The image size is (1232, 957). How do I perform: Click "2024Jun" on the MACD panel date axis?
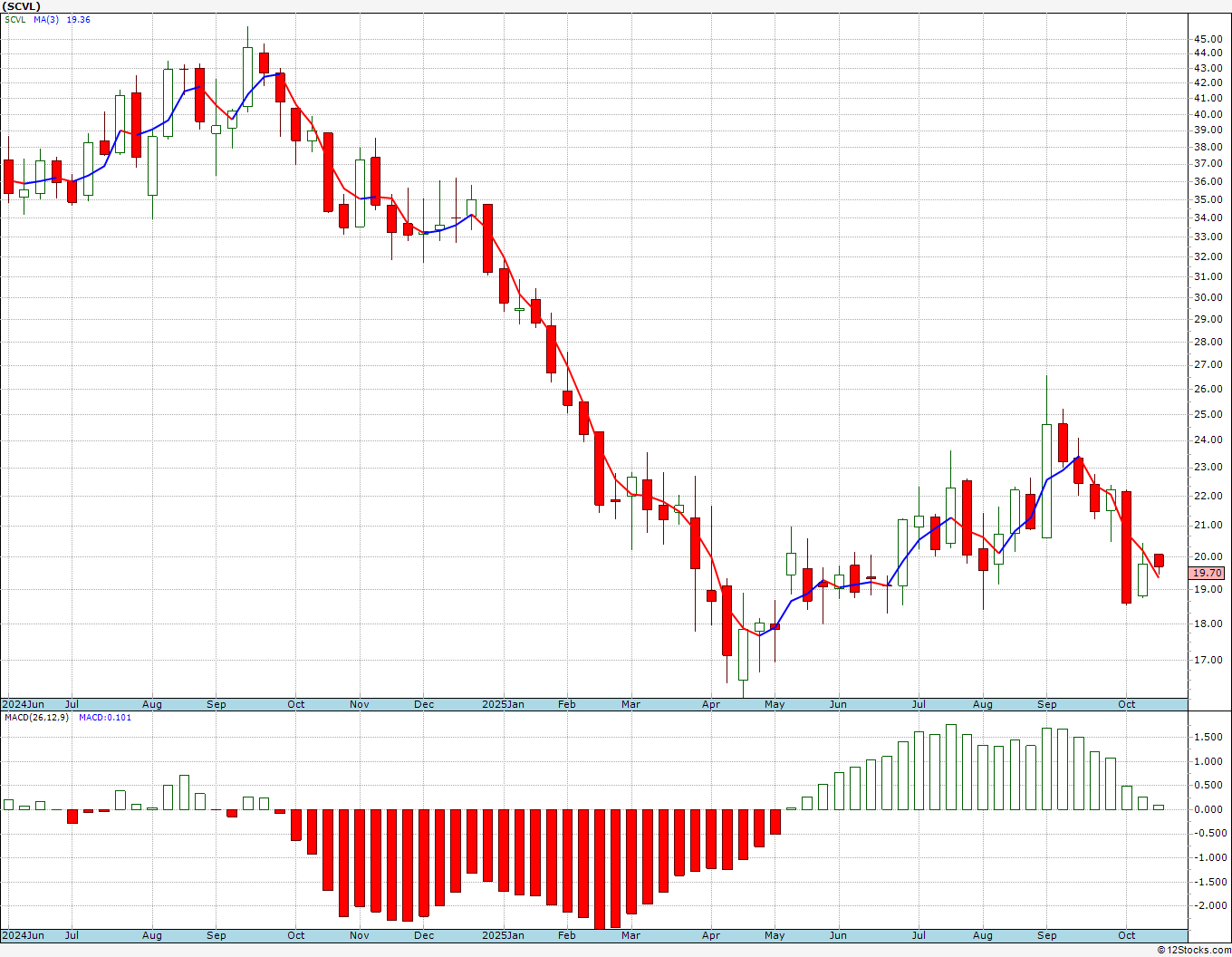tap(24, 935)
